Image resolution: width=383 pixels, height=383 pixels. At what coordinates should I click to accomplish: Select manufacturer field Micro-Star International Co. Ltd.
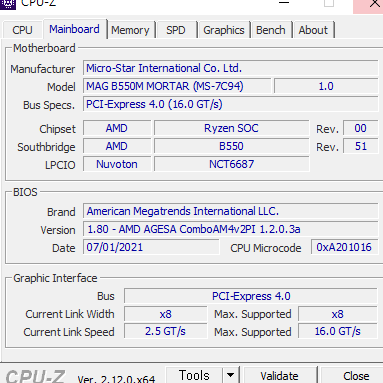[x=231, y=68]
